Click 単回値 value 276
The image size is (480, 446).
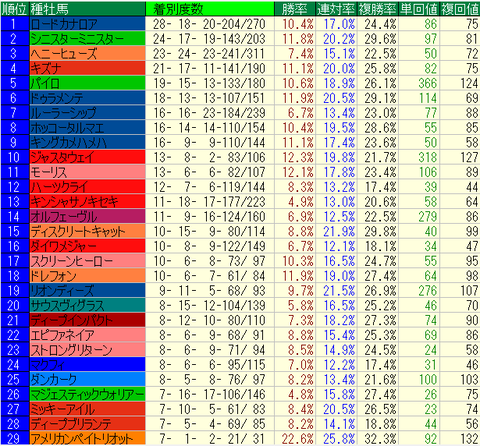(428, 290)
